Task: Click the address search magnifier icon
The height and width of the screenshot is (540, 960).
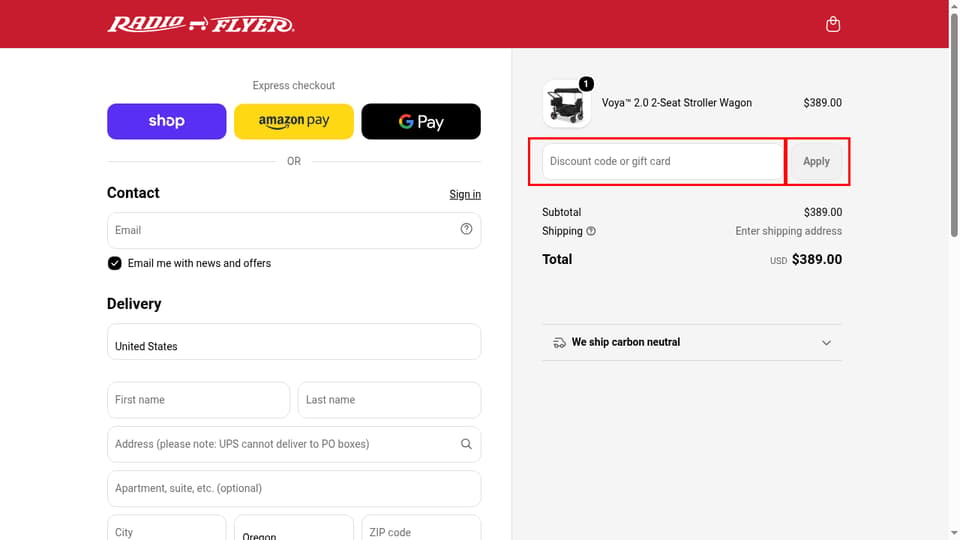Action: 466,444
